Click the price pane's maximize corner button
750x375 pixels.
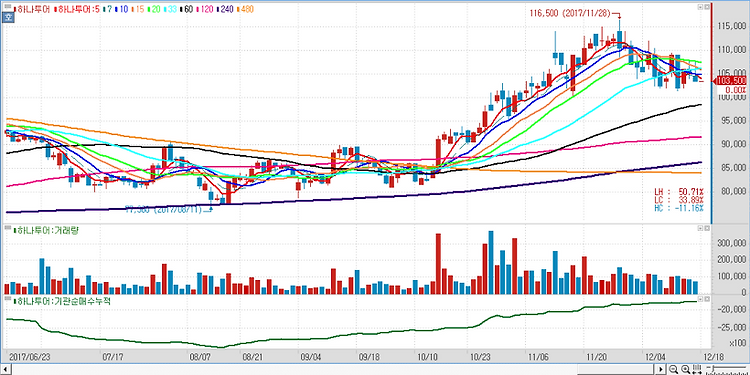(x=706, y=8)
